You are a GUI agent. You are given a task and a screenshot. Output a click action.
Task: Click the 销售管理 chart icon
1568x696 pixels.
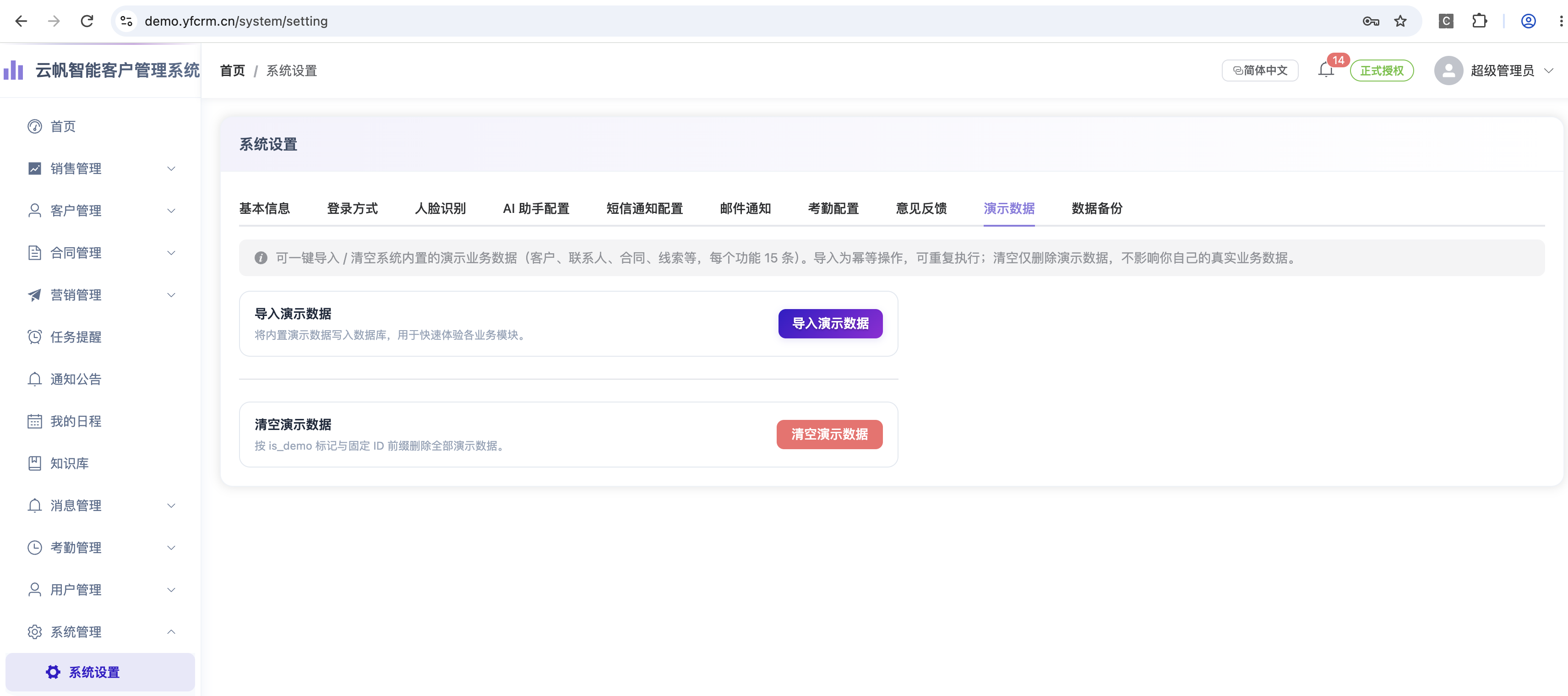point(35,169)
